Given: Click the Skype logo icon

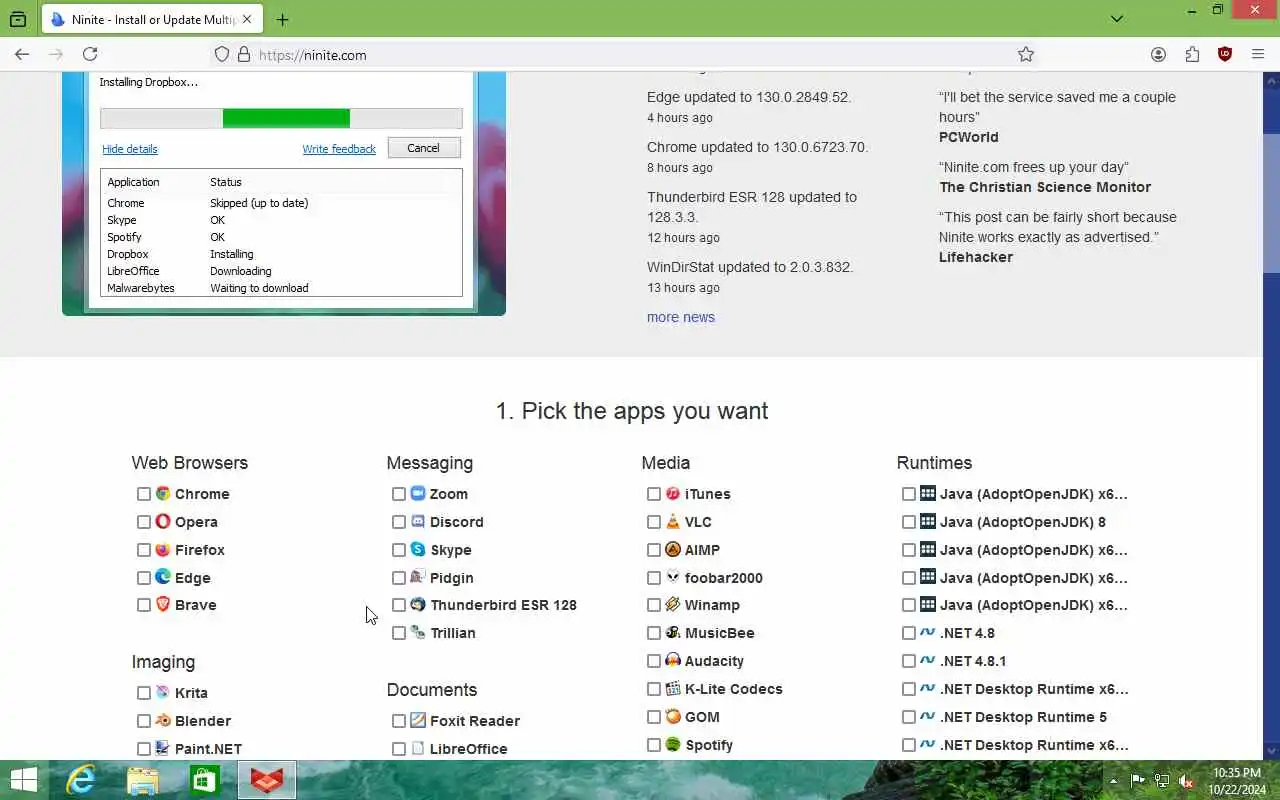Looking at the screenshot, I should tap(418, 550).
